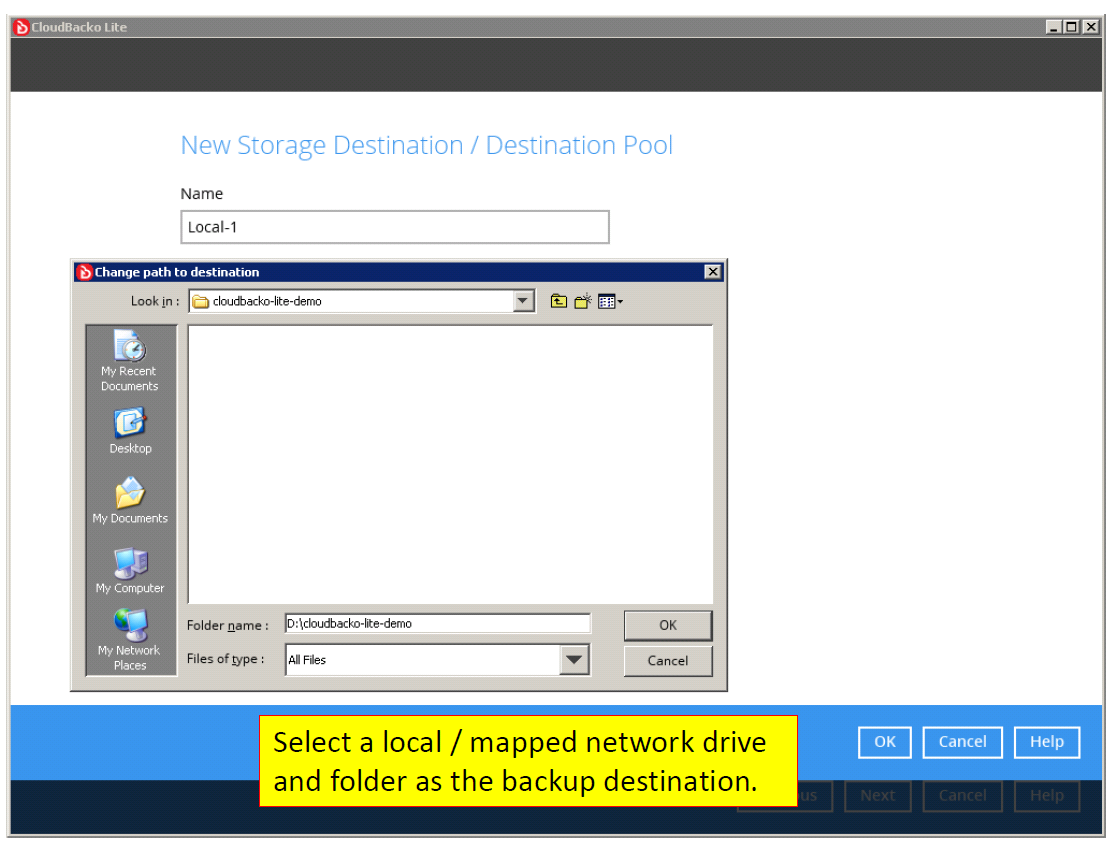Click the dialog's CloudBacko logo icon

pos(85,272)
